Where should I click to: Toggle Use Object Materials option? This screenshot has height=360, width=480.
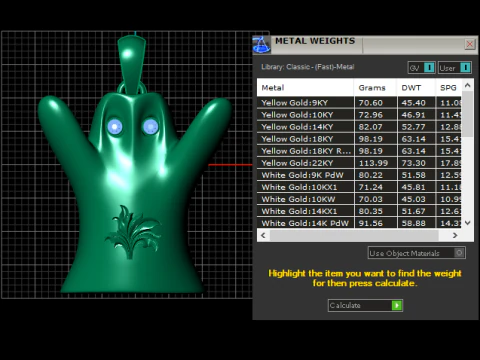click(x=417, y=253)
